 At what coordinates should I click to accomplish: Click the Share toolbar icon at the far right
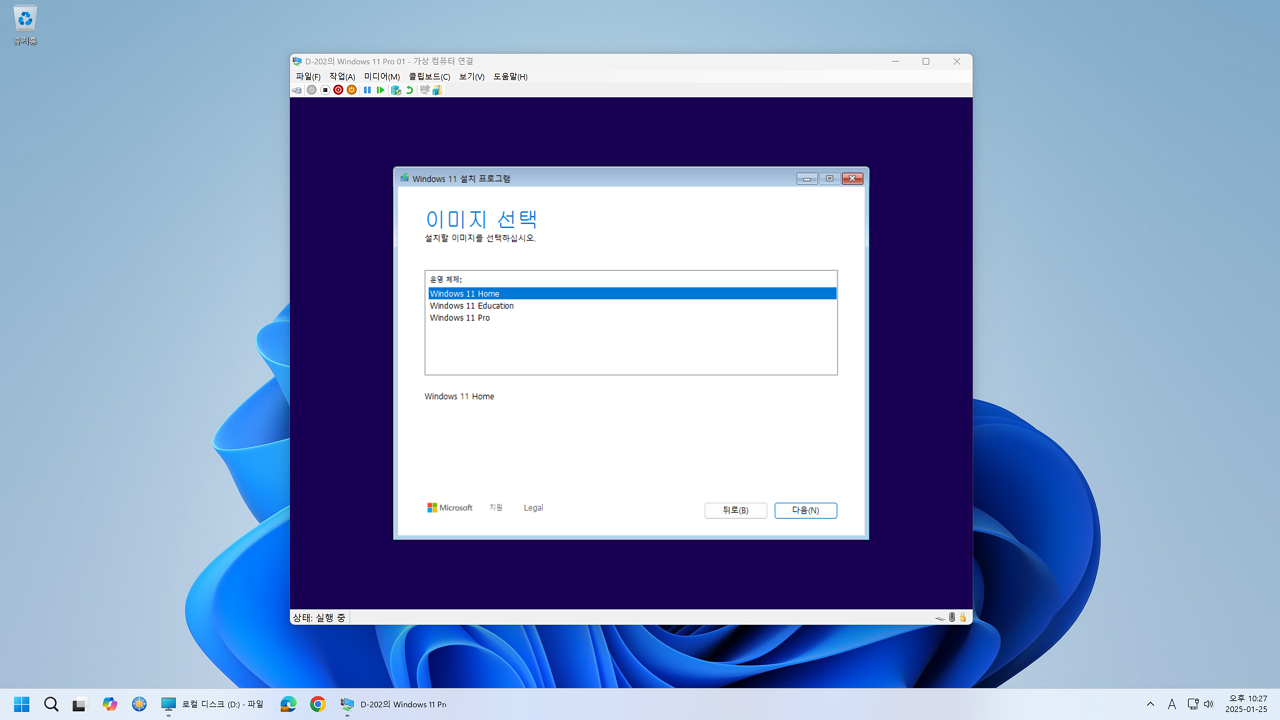coord(437,90)
